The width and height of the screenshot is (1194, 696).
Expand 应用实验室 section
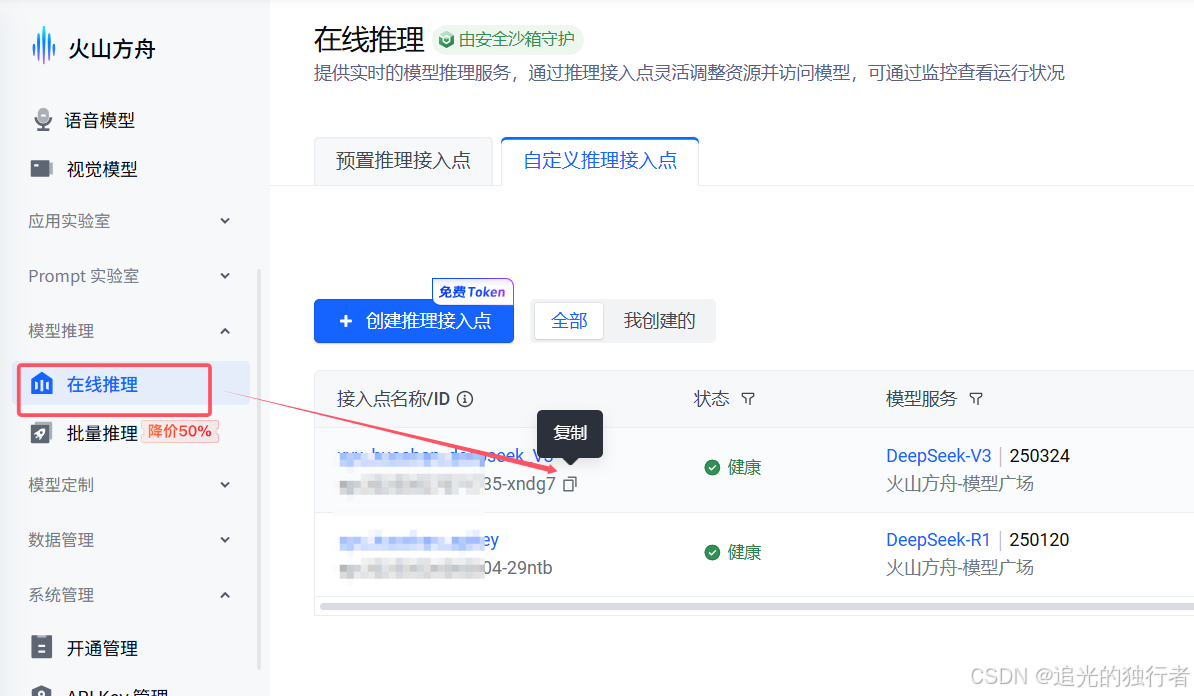click(225, 221)
